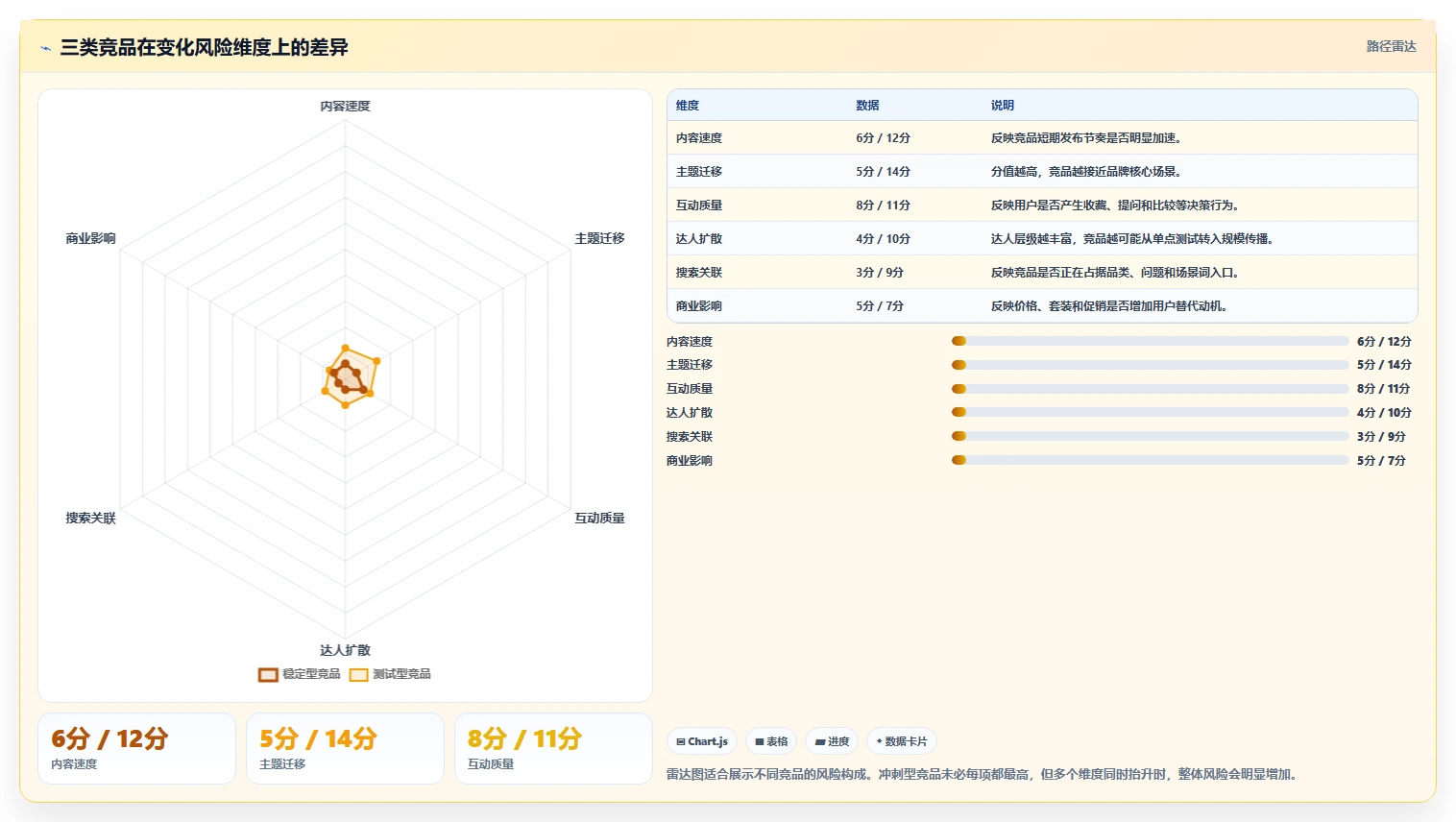Viewport: 1456px width, 822px height.
Task: Click the 内容速度 radar axis label
Action: tap(345, 107)
